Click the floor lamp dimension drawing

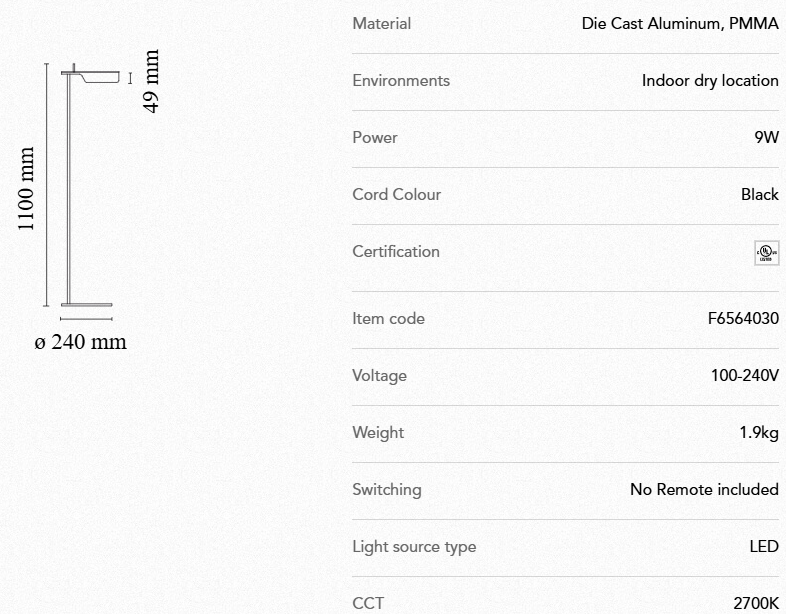(85, 188)
